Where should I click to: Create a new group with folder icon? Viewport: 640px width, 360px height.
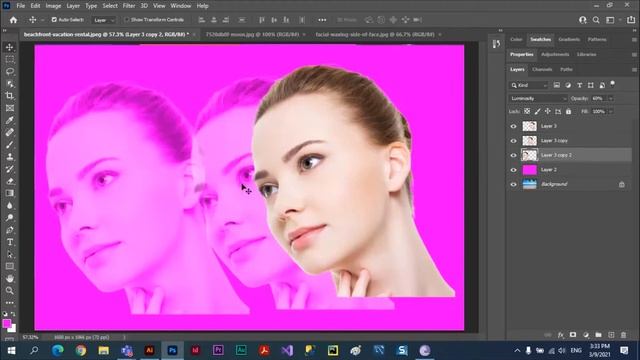click(598, 335)
